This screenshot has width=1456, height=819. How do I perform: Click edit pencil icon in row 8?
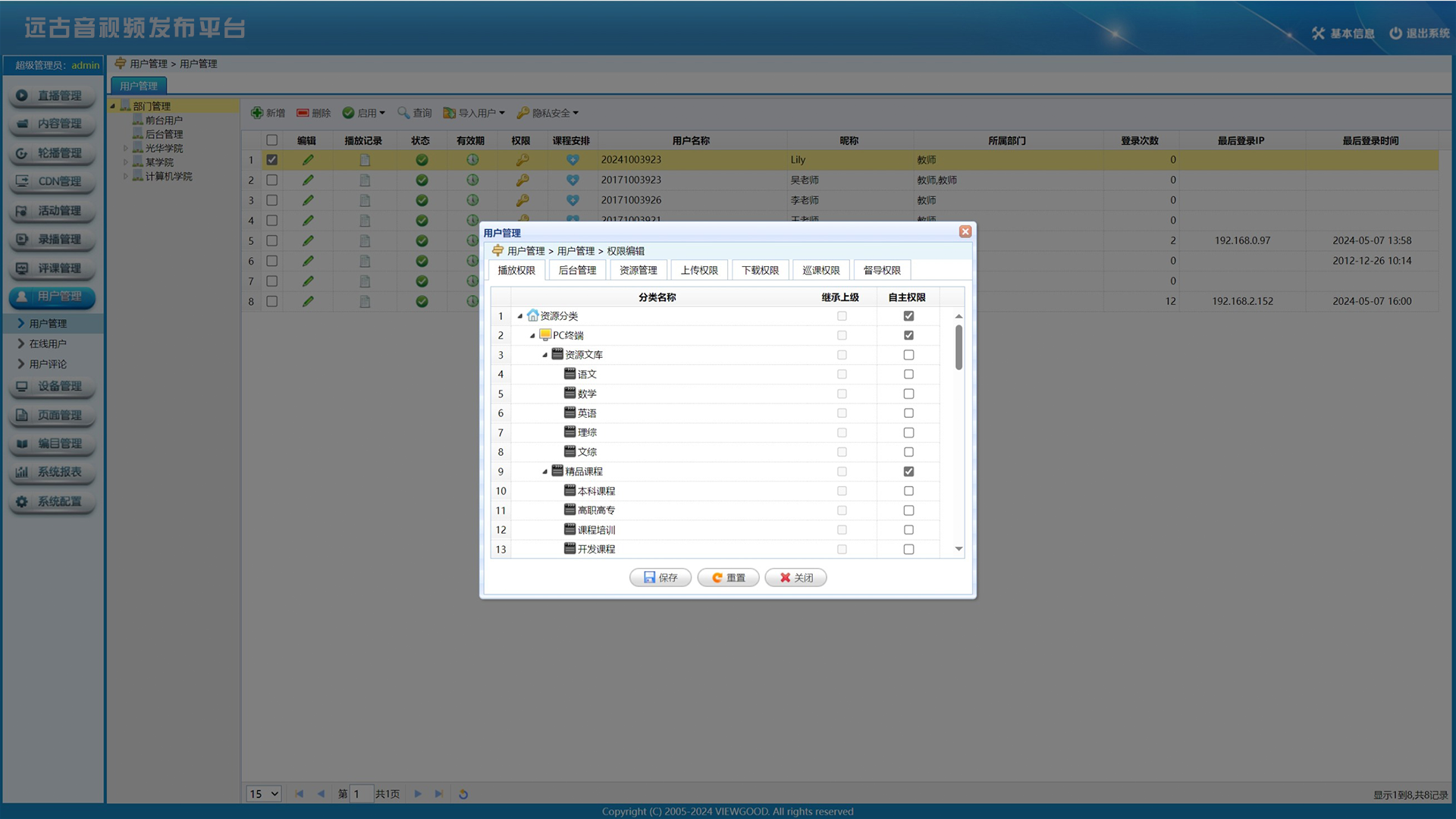pyautogui.click(x=307, y=301)
